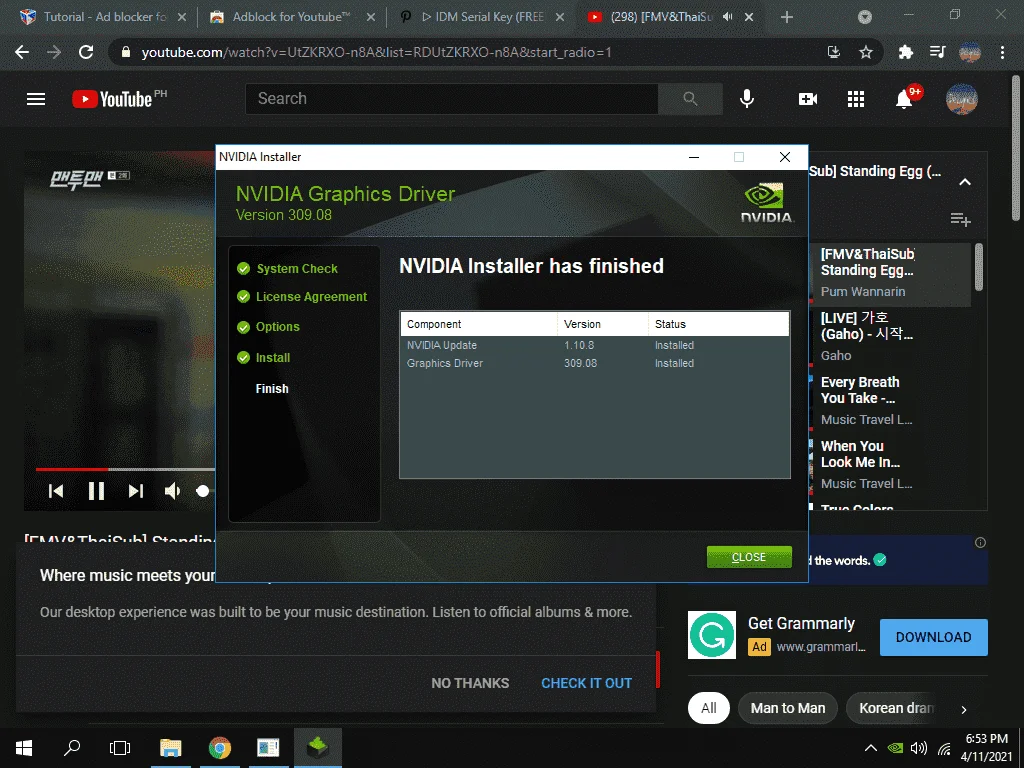Open system volume tray icon
Viewport: 1024px width, 768px height.
(x=919, y=748)
